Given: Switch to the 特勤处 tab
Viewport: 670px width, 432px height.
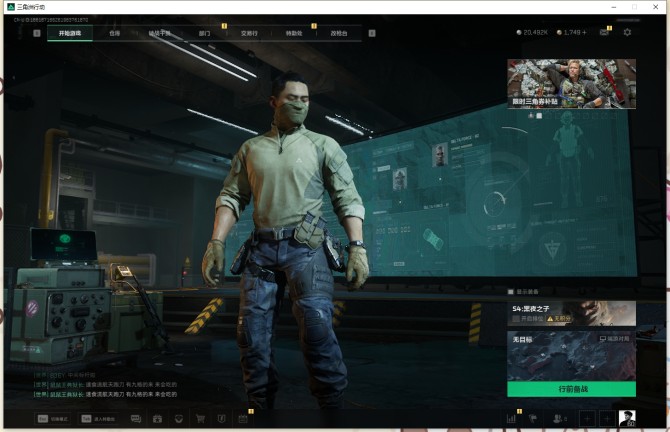Looking at the screenshot, I should tap(294, 33).
